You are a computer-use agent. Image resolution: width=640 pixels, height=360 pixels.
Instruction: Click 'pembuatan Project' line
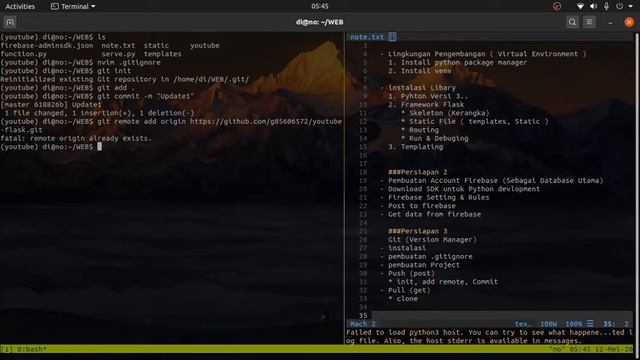coord(420,265)
